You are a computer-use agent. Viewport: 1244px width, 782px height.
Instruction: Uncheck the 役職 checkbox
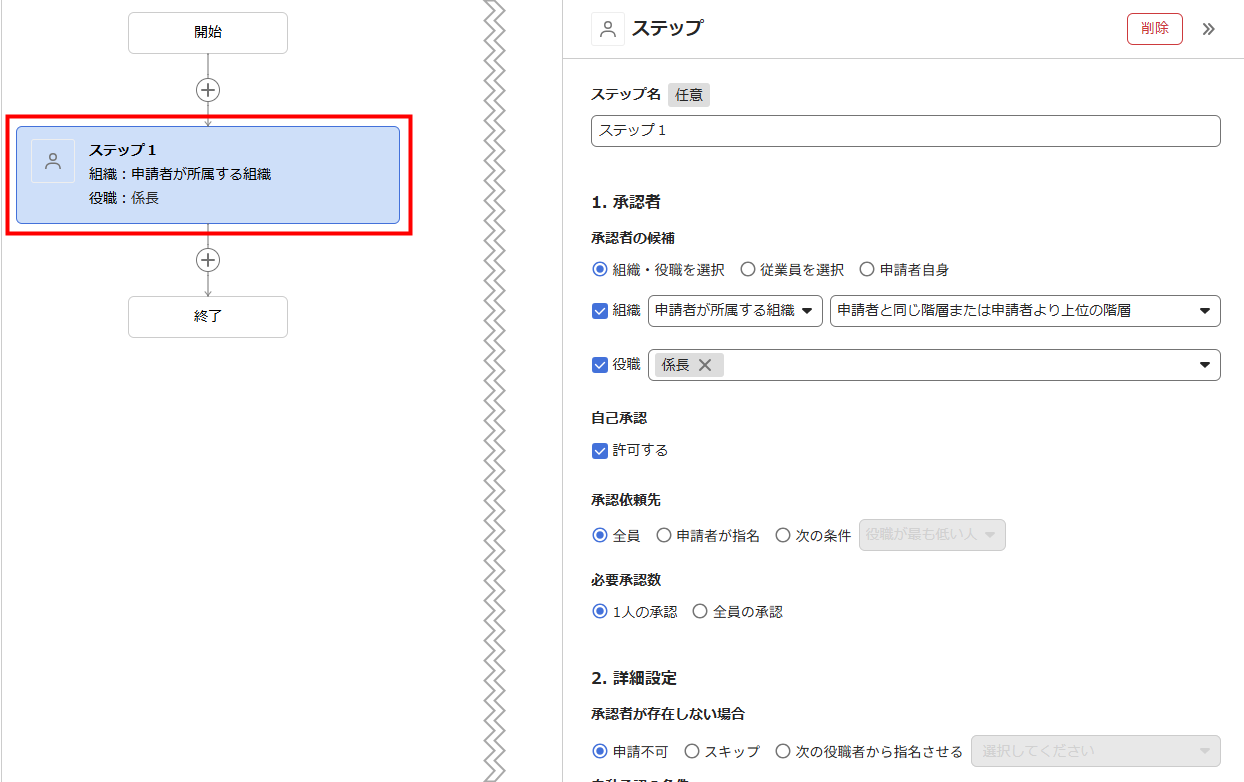click(600, 365)
